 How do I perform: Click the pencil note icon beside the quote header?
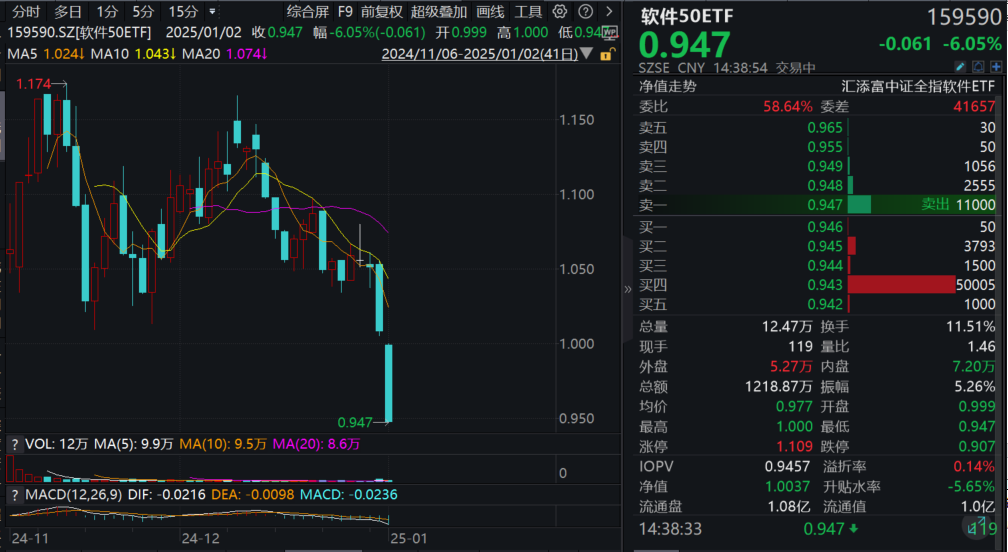[960, 67]
